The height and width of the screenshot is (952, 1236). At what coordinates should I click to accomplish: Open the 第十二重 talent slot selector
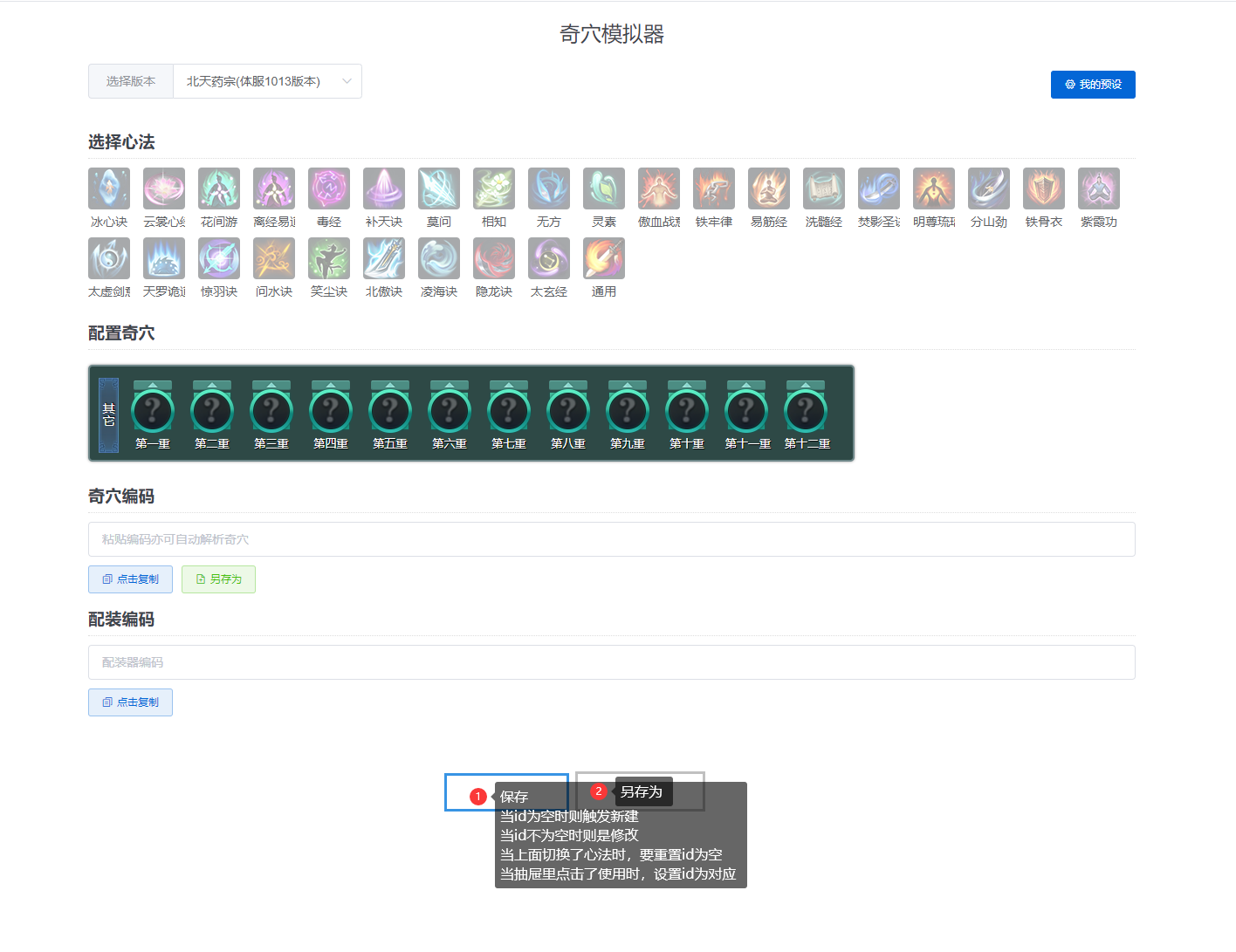805,408
